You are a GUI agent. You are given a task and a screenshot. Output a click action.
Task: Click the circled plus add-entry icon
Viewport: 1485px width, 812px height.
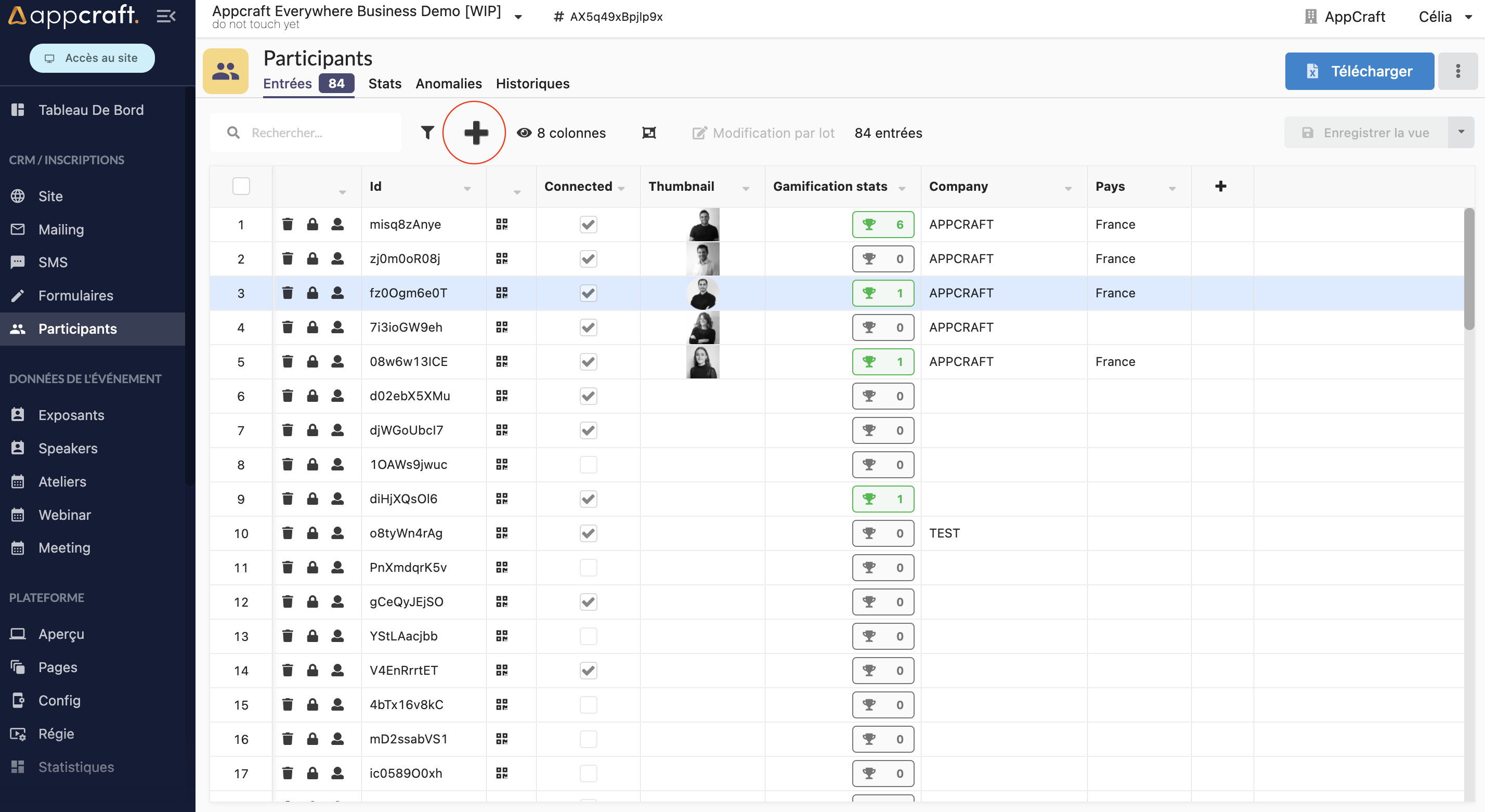pyautogui.click(x=476, y=133)
